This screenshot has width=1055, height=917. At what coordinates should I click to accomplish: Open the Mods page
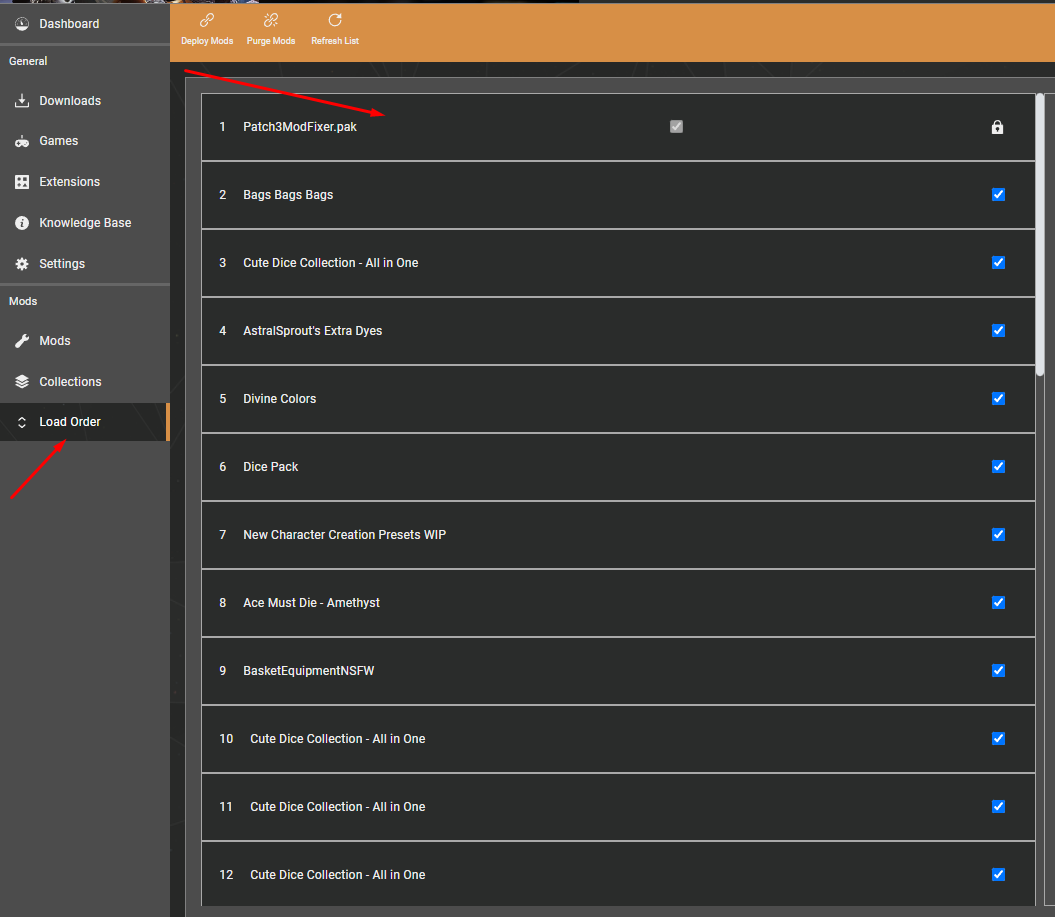(x=85, y=341)
